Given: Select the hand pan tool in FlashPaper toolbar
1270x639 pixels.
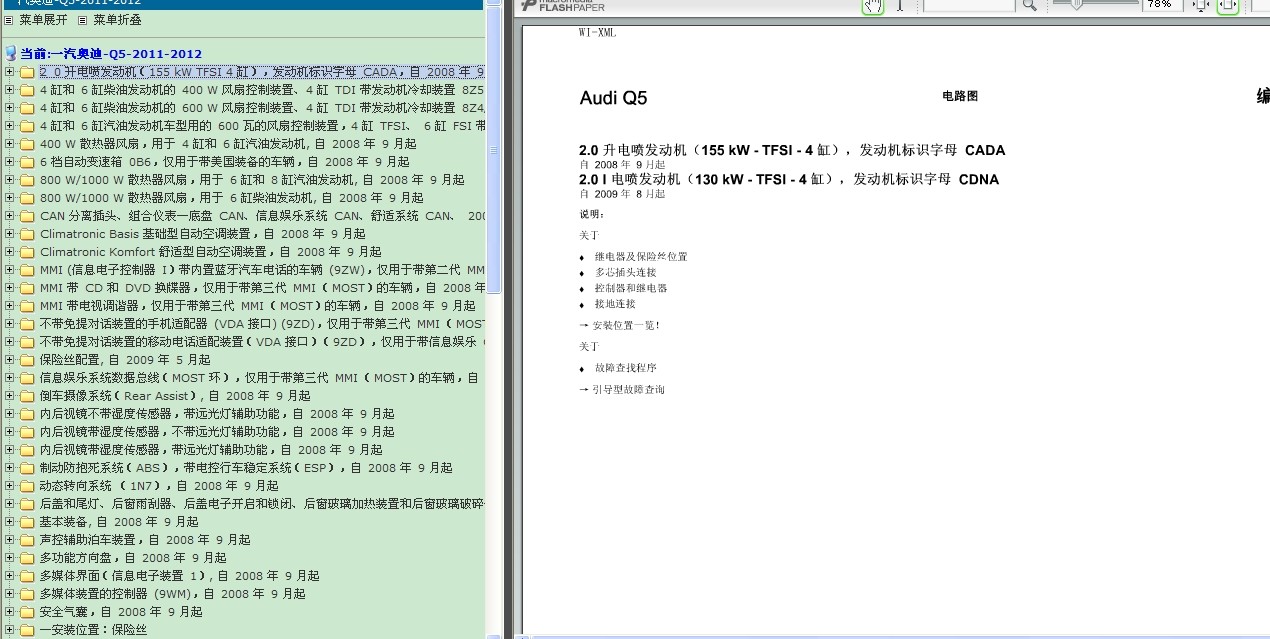Looking at the screenshot, I should (873, 5).
